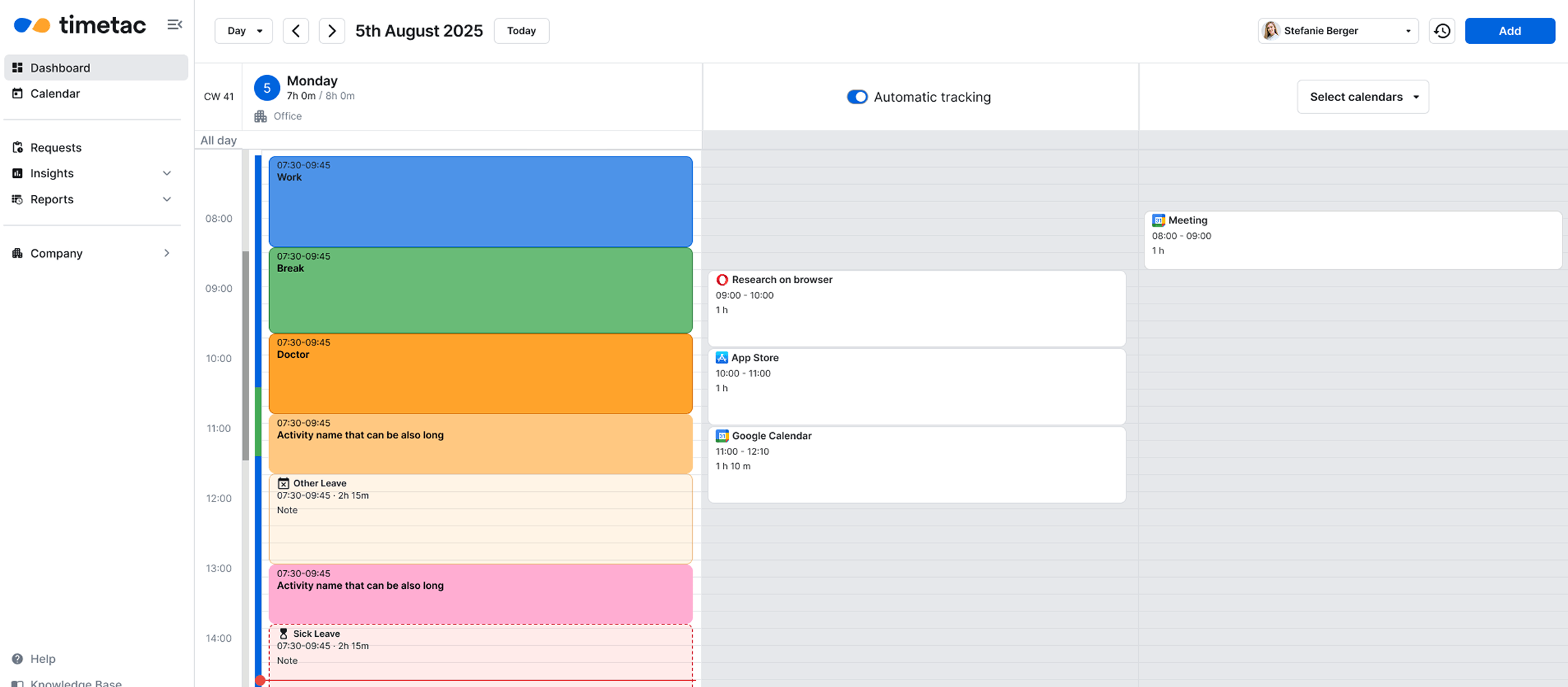This screenshot has height=687, width=1568.
Task: Click the gray vertical timeline scrollbar
Action: tap(246, 356)
